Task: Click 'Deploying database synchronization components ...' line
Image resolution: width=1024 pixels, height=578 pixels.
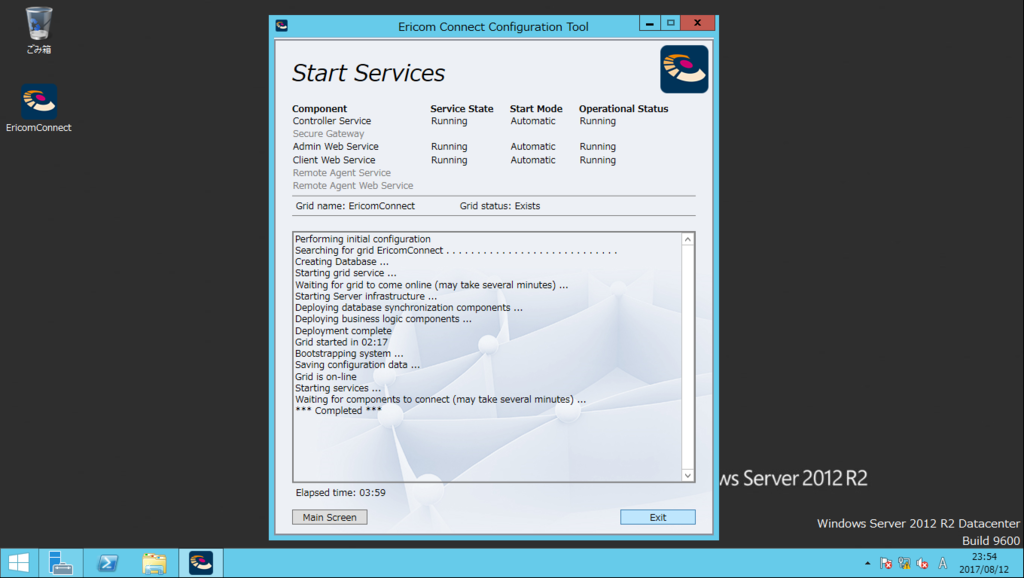Action: tap(409, 308)
